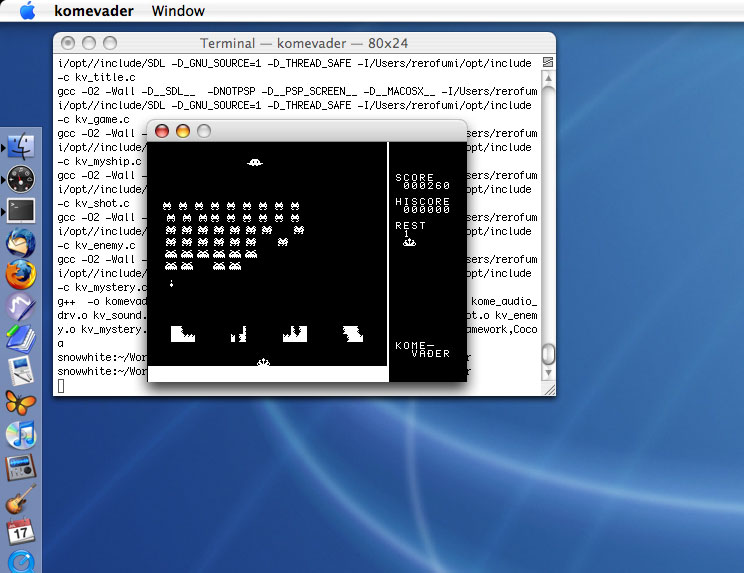The width and height of the screenshot is (744, 573).
Task: Close the Terminal window
Action: tap(68, 43)
